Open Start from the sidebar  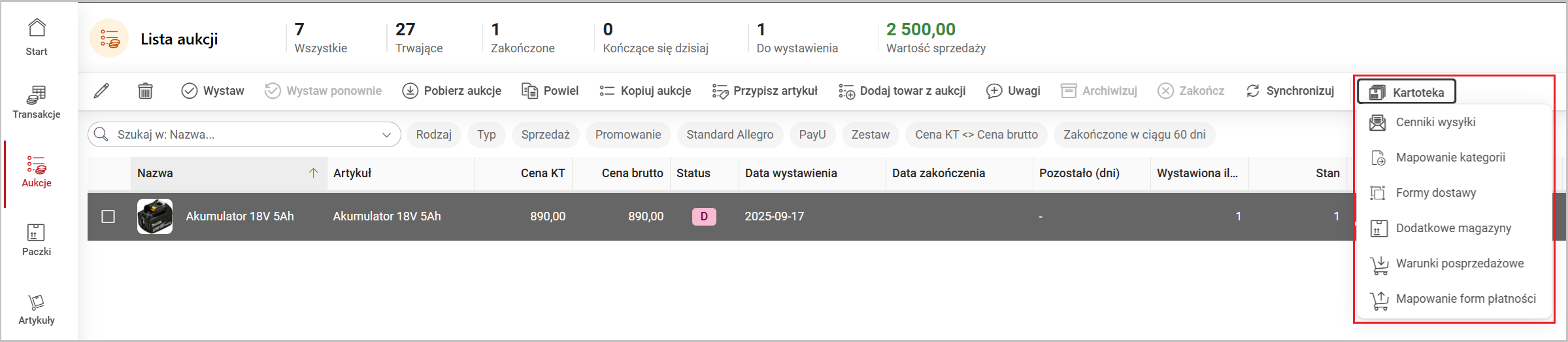[37, 37]
